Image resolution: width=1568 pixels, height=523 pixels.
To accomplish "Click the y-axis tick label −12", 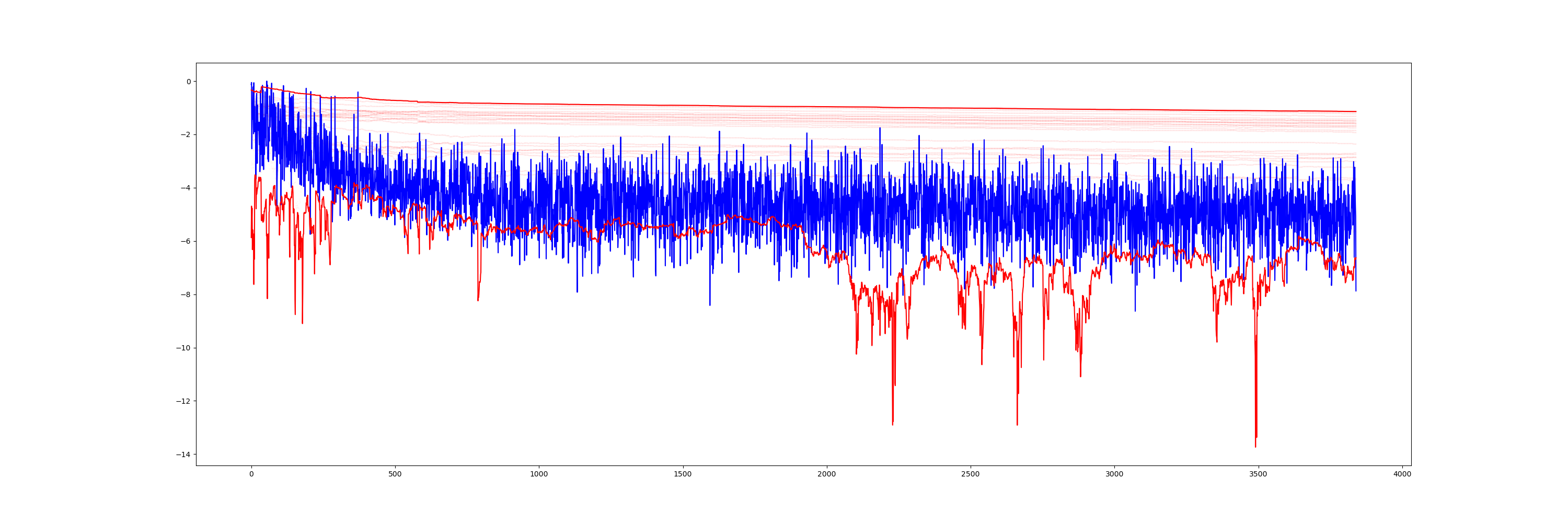I will coord(183,401).
